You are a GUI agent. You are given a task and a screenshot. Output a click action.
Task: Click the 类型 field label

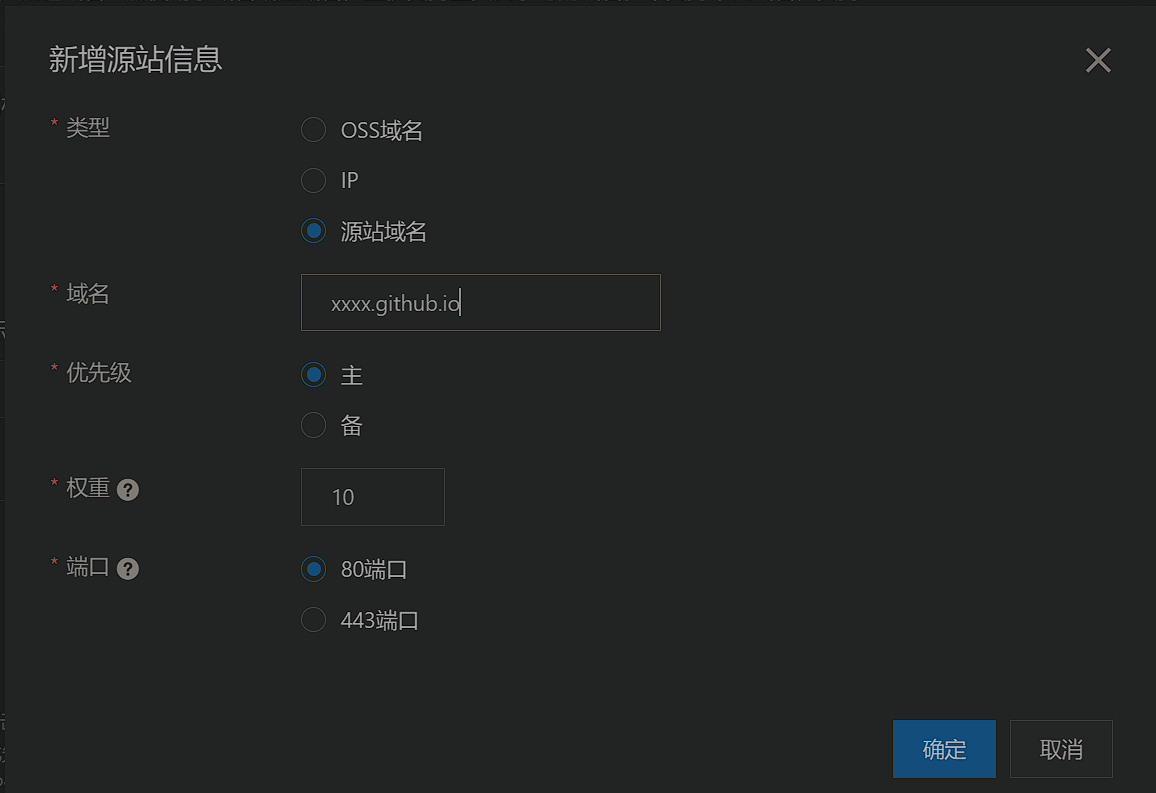click(x=88, y=127)
